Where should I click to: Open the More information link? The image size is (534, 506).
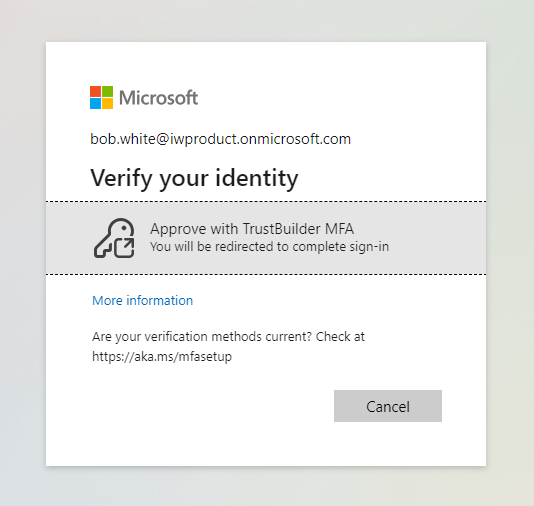tap(142, 300)
